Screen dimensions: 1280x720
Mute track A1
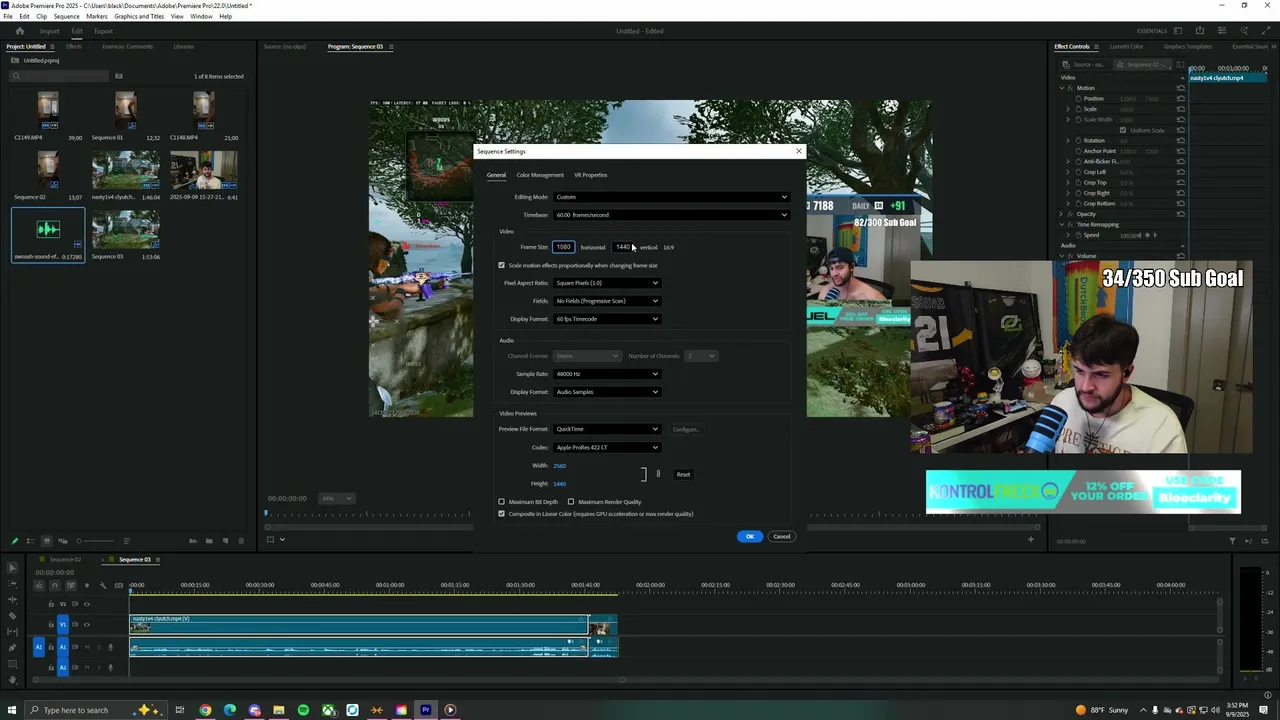86,647
